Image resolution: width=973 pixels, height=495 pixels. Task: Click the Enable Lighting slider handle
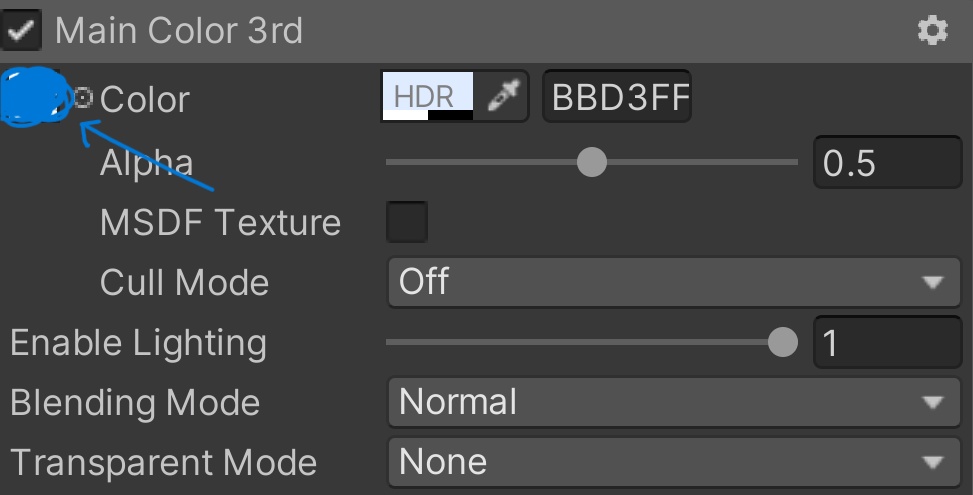(x=783, y=343)
